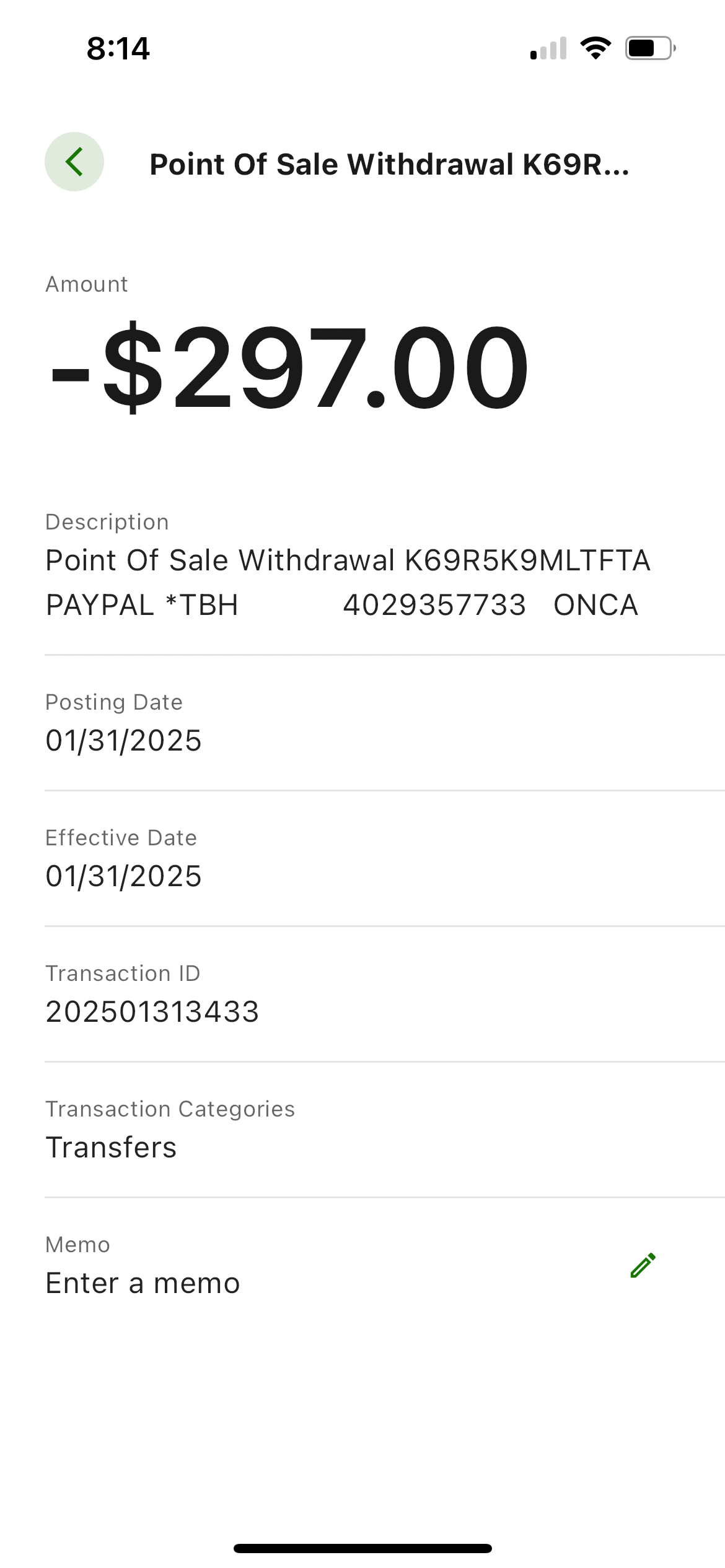725x1568 pixels.
Task: Tap the green back chevron button
Action: click(x=74, y=162)
